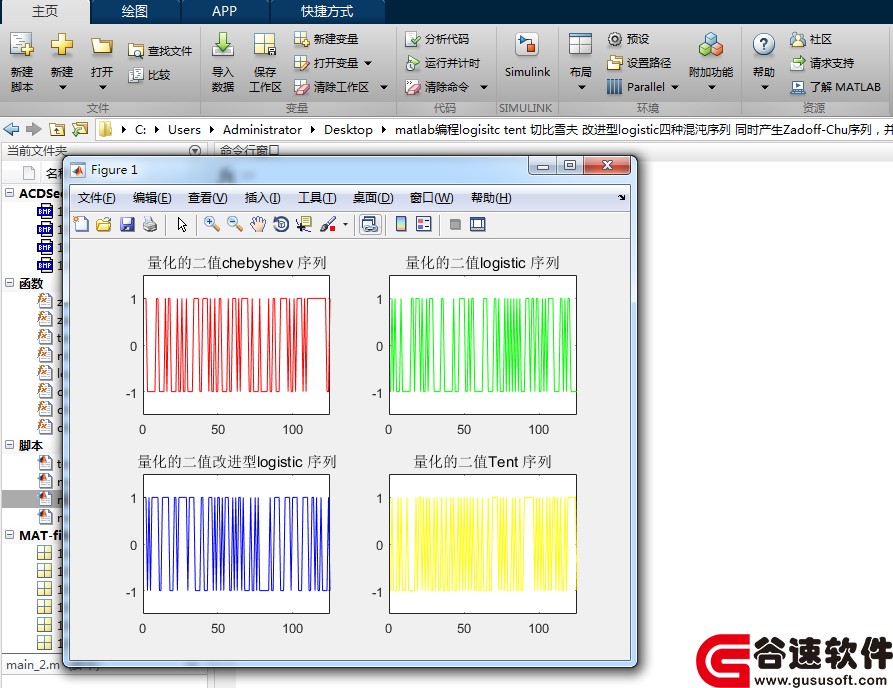Open the 查找文件 (find files) tool

[160, 51]
